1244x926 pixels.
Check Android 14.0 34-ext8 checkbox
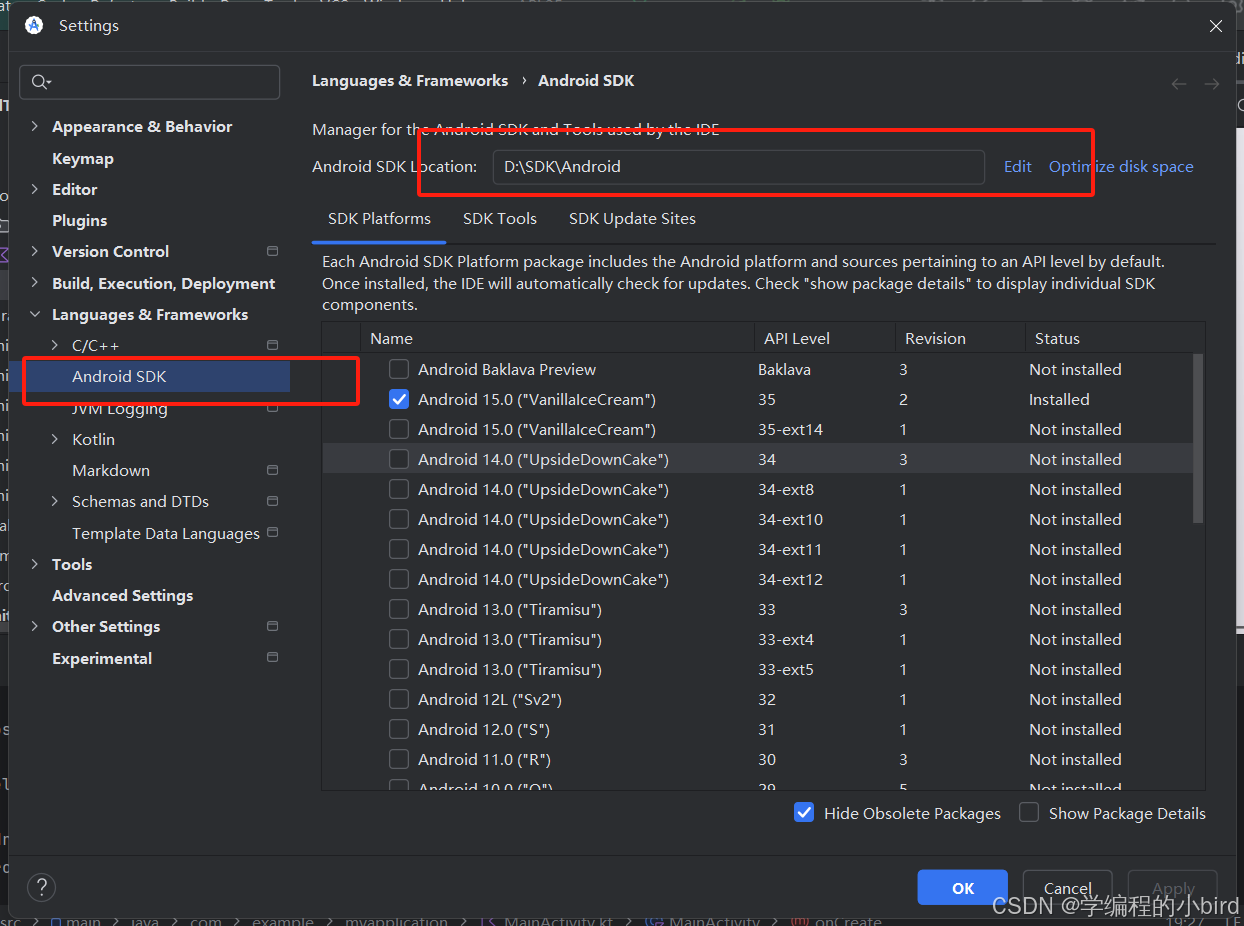point(399,489)
